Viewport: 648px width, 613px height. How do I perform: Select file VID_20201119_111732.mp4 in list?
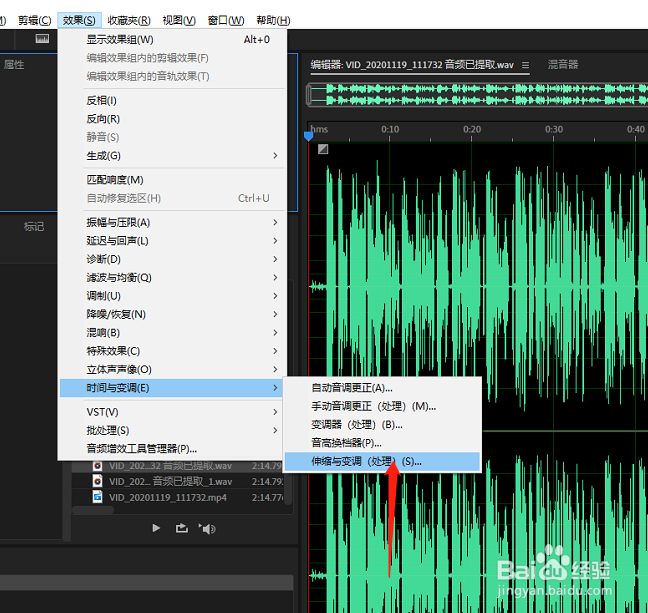(x=179, y=497)
